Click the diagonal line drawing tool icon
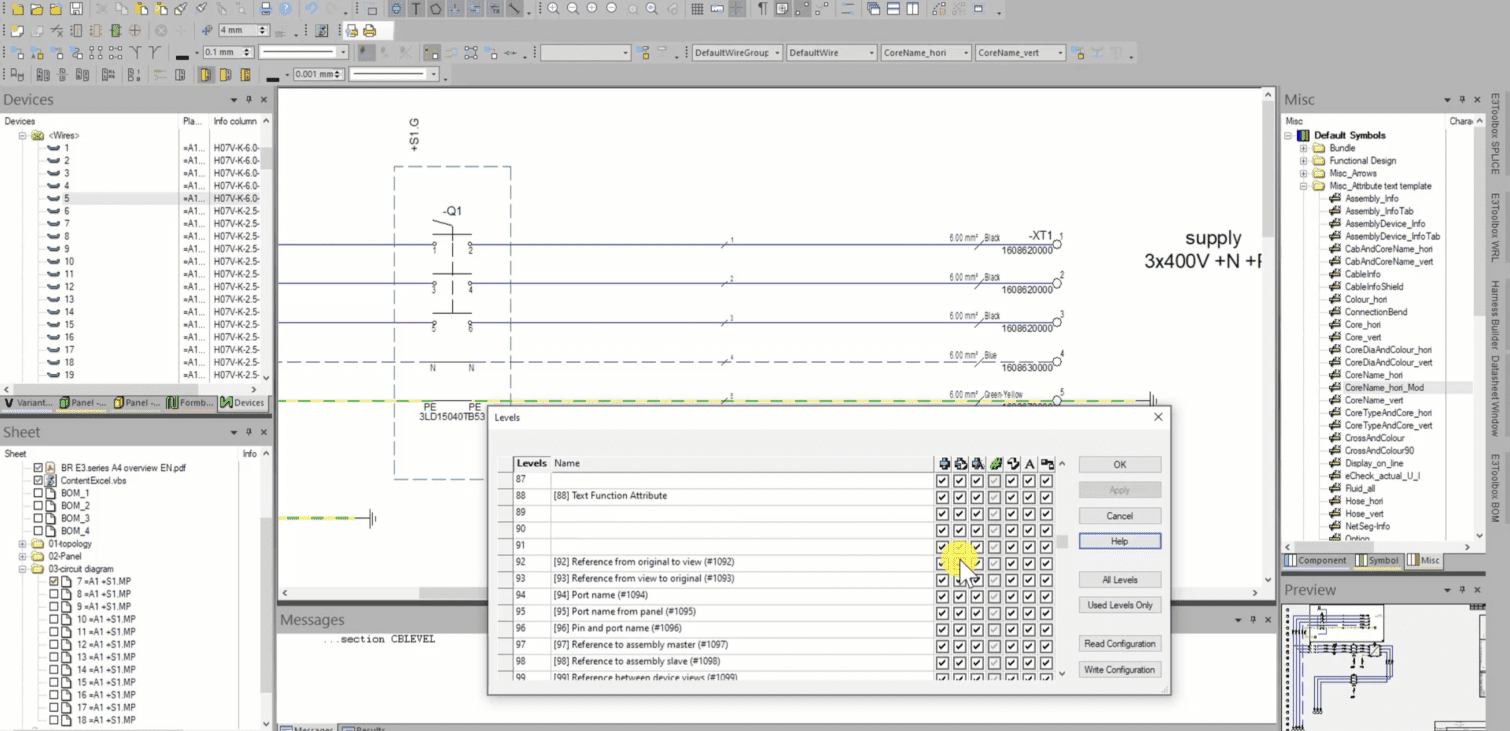The image size is (1510, 731). [x=513, y=8]
